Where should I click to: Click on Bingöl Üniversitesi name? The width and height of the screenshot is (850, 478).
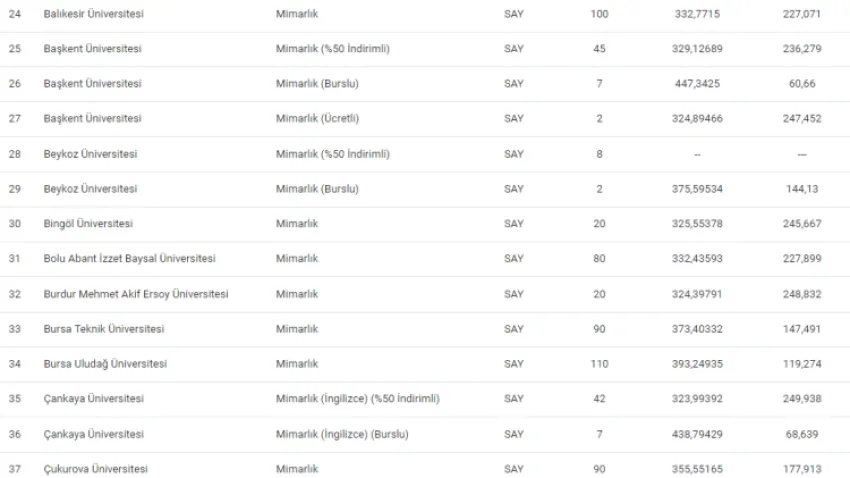(88, 223)
